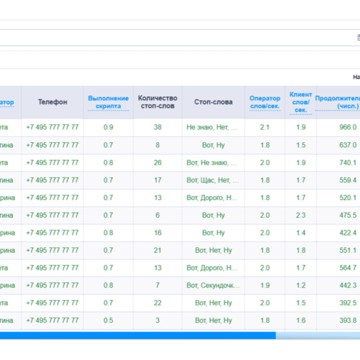This screenshot has width=360, height=360.
Task: Open stop words cell 'Вот, Щас, Нет, ...'
Action: coord(213,180)
